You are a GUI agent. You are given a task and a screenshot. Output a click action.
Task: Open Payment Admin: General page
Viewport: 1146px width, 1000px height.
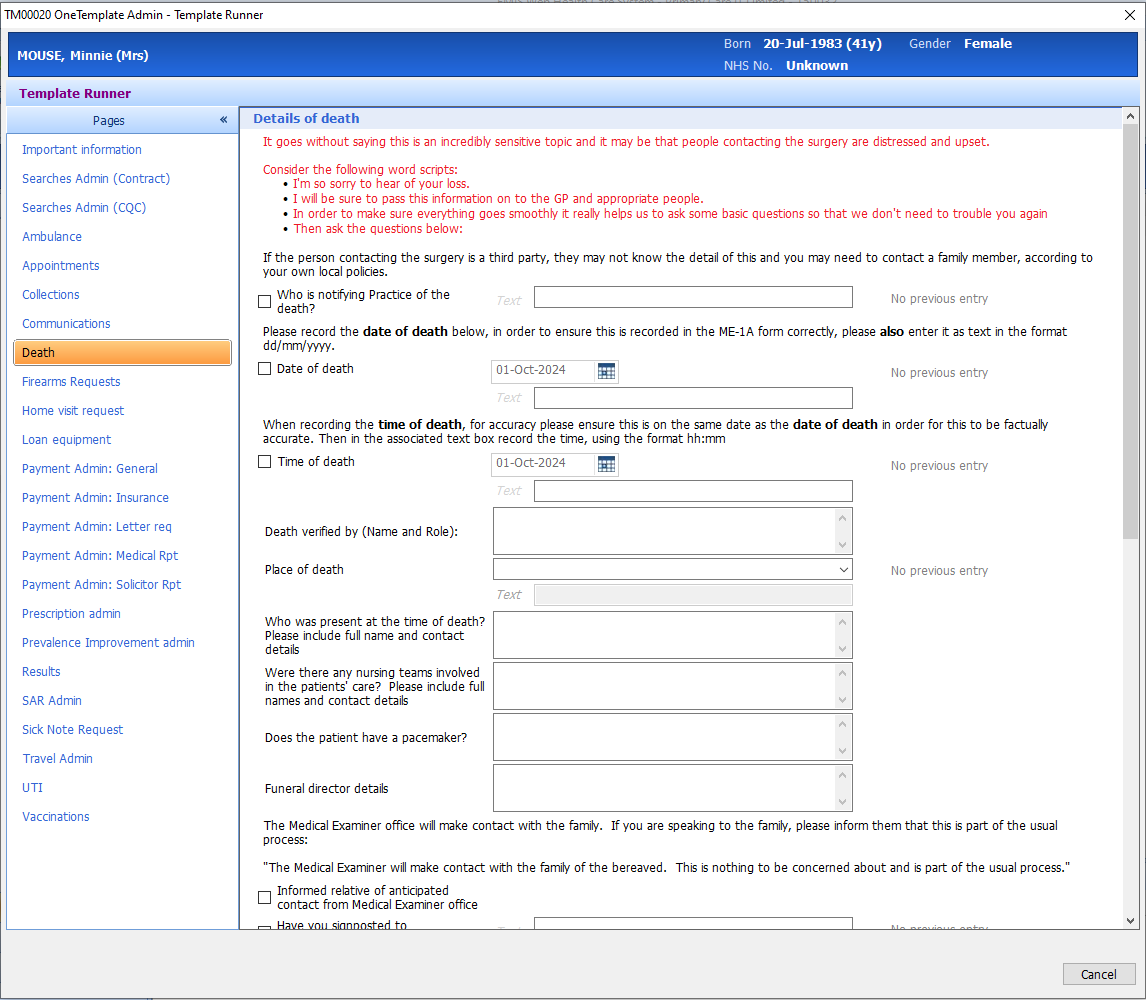click(90, 469)
